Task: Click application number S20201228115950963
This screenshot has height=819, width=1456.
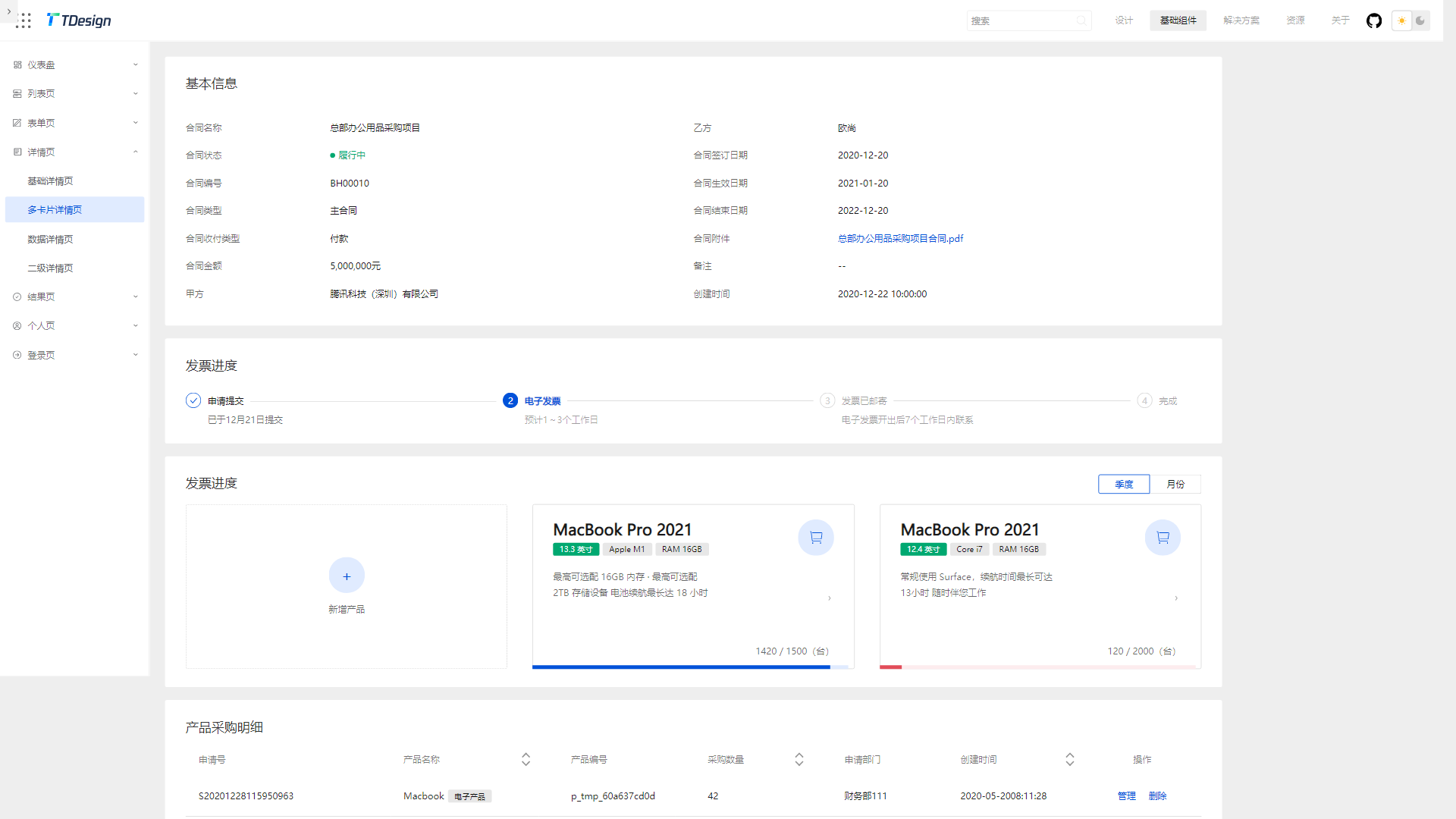Action: [x=246, y=796]
